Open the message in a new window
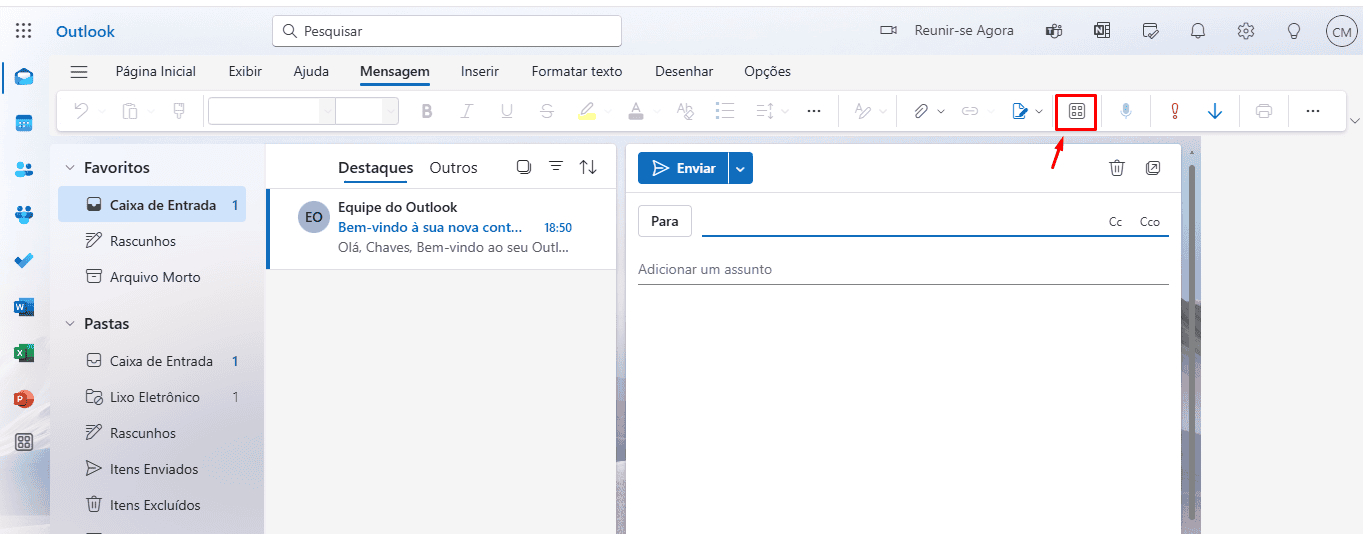Image resolution: width=1363 pixels, height=534 pixels. tap(1153, 168)
